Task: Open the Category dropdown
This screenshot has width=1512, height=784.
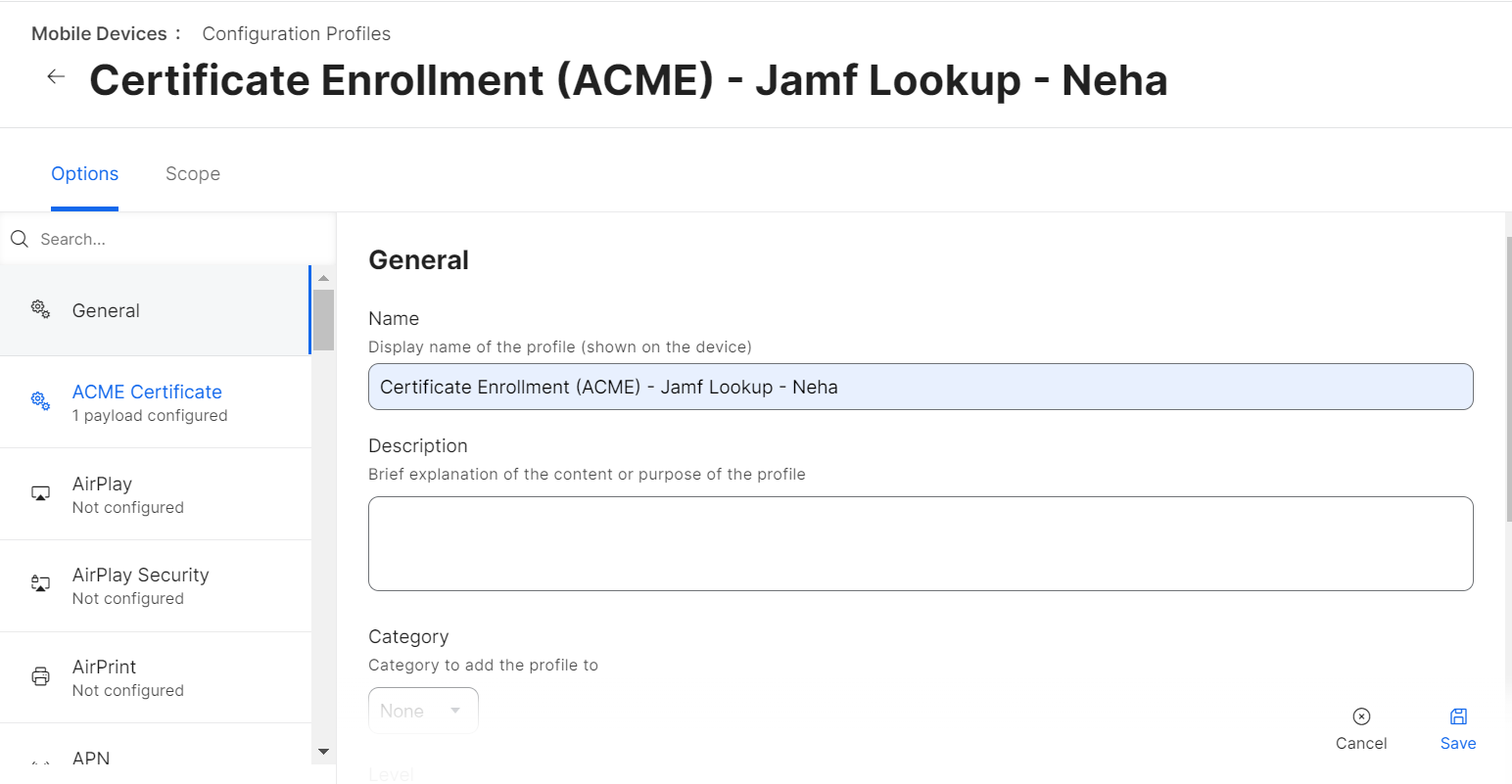Action: click(x=423, y=711)
